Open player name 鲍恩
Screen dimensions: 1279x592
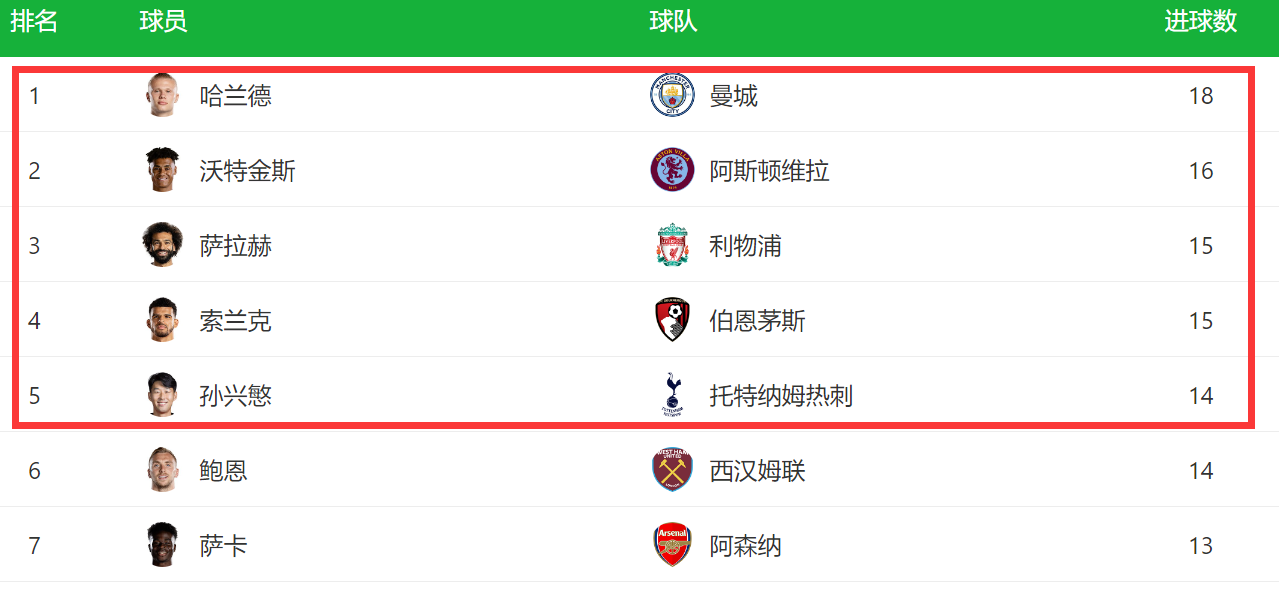click(224, 471)
